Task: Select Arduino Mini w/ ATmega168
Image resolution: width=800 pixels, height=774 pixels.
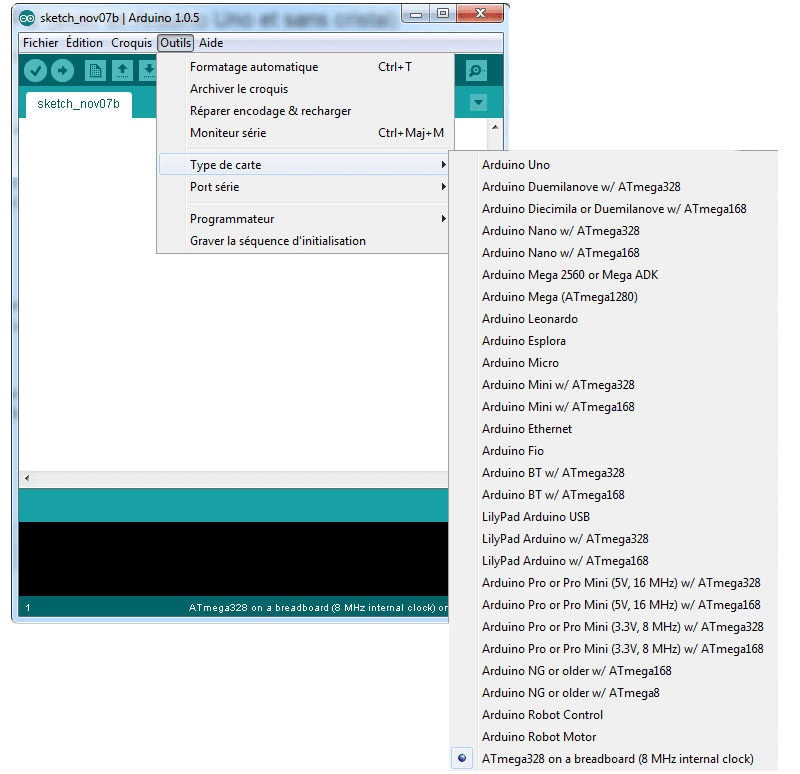Action: pos(614,407)
